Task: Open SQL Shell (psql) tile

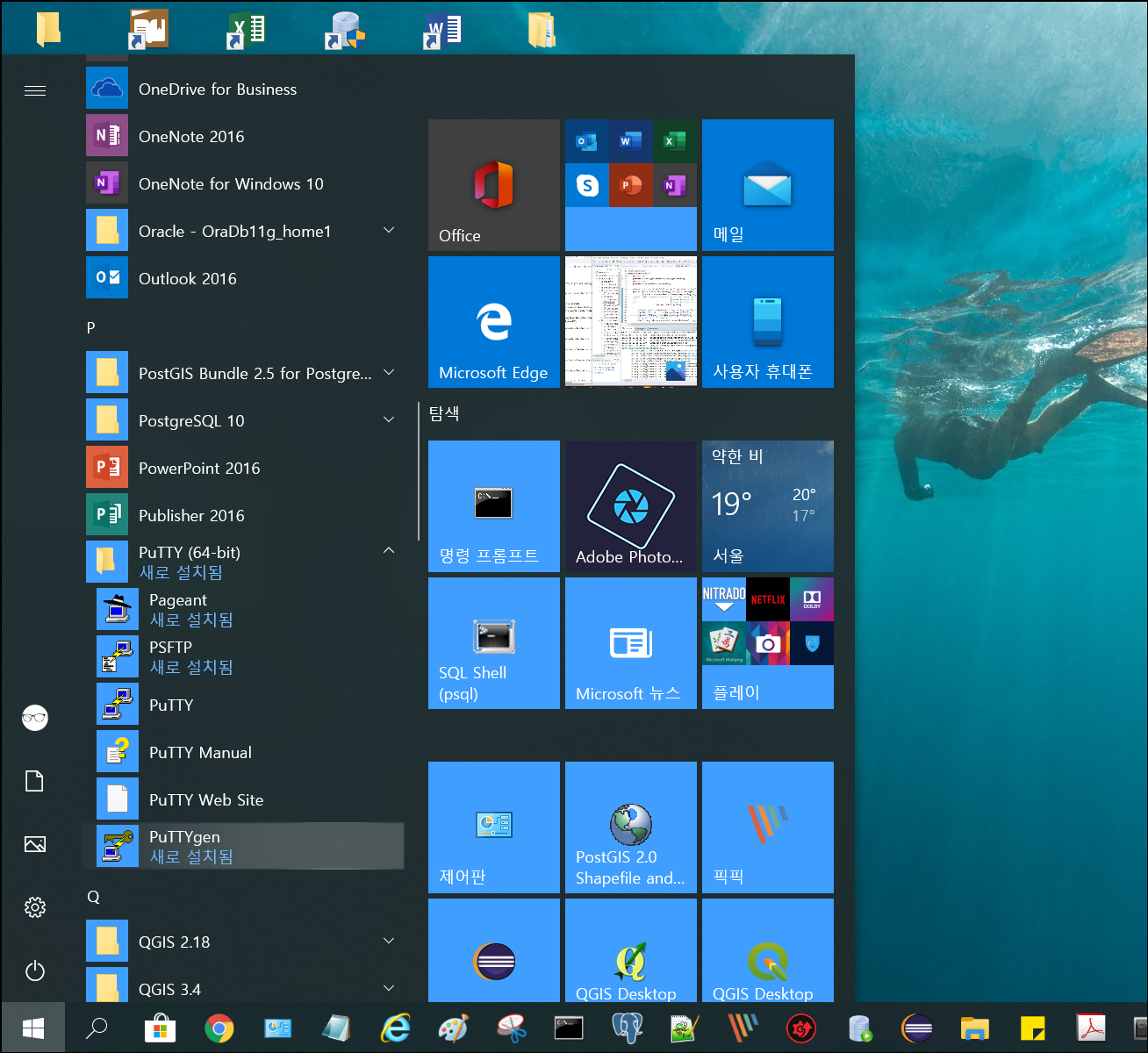Action: (494, 643)
